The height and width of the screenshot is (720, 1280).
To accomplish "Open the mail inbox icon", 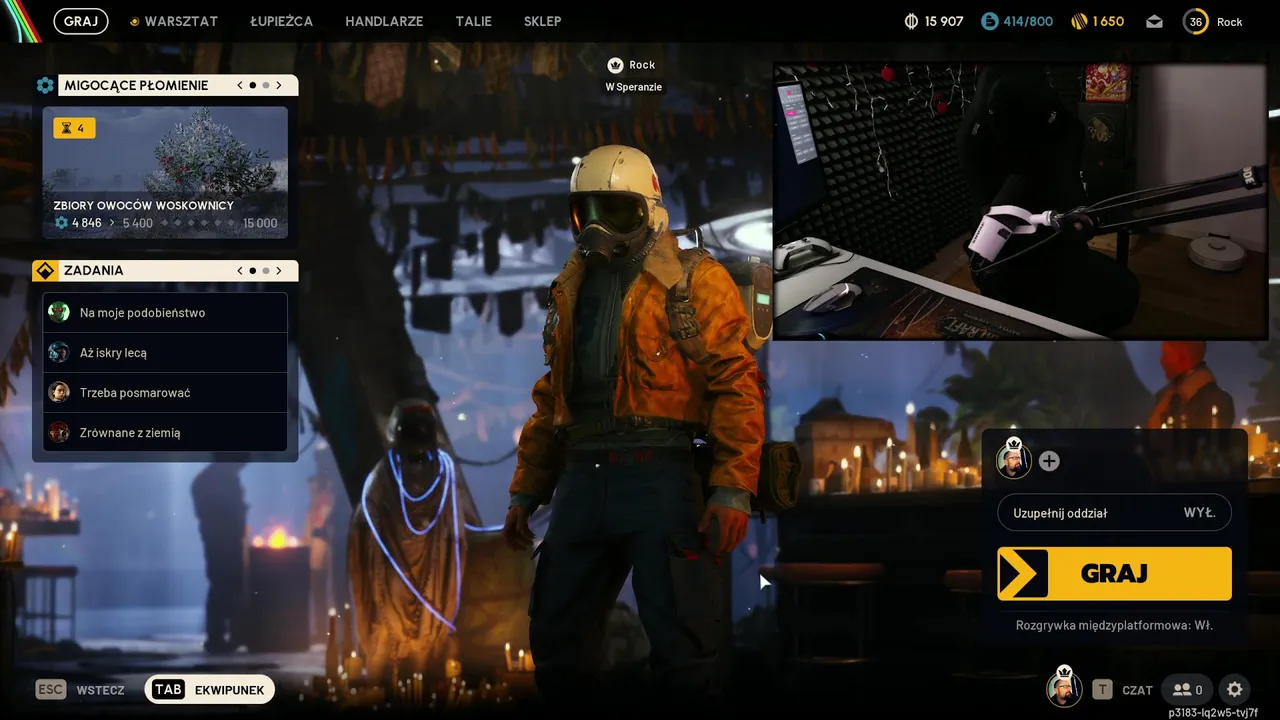I will [1154, 21].
